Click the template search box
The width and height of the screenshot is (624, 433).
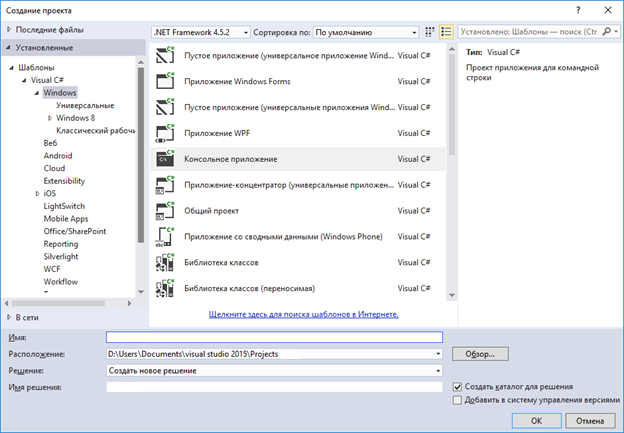pos(529,32)
